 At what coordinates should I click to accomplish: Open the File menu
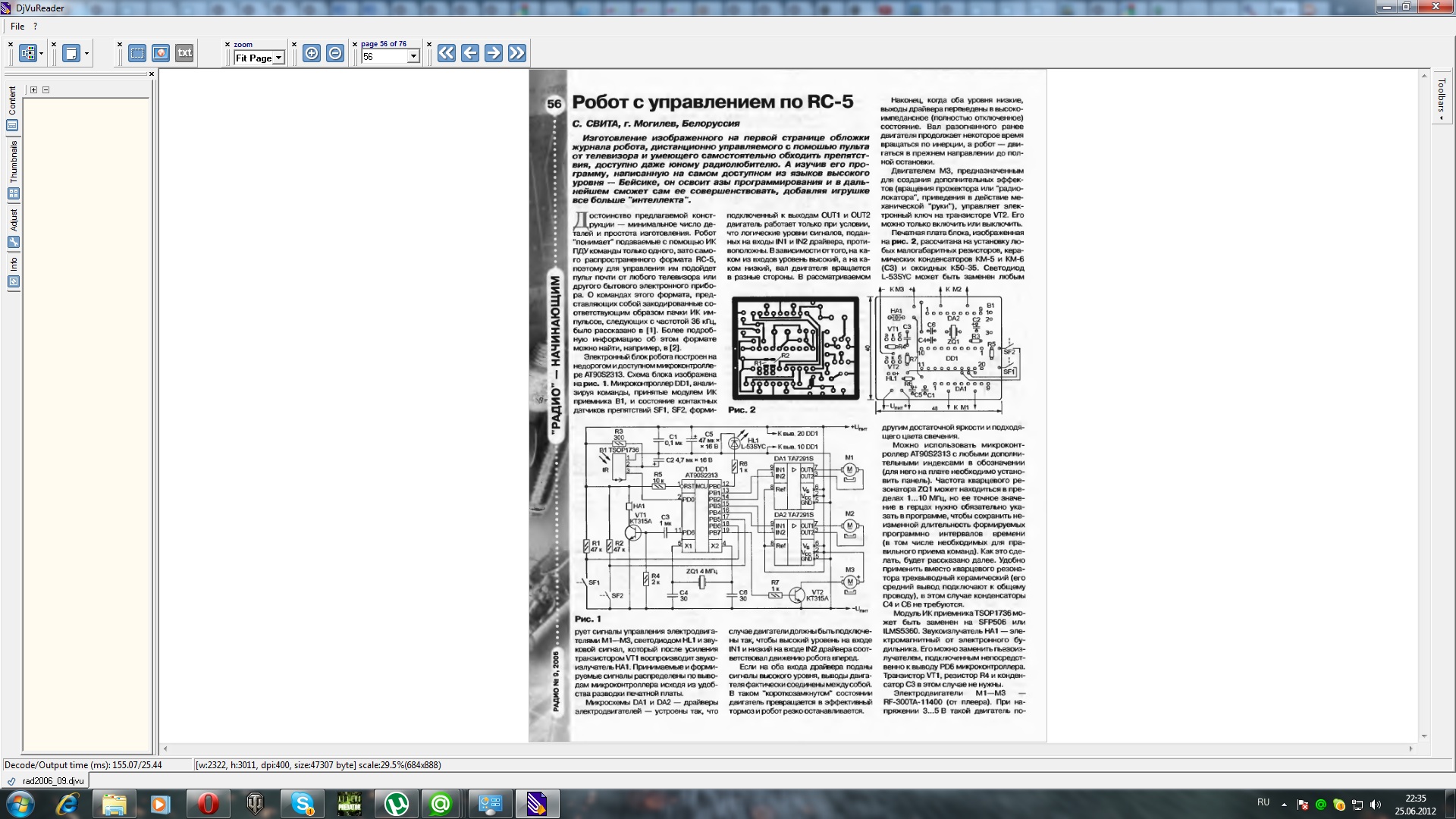click(17, 27)
